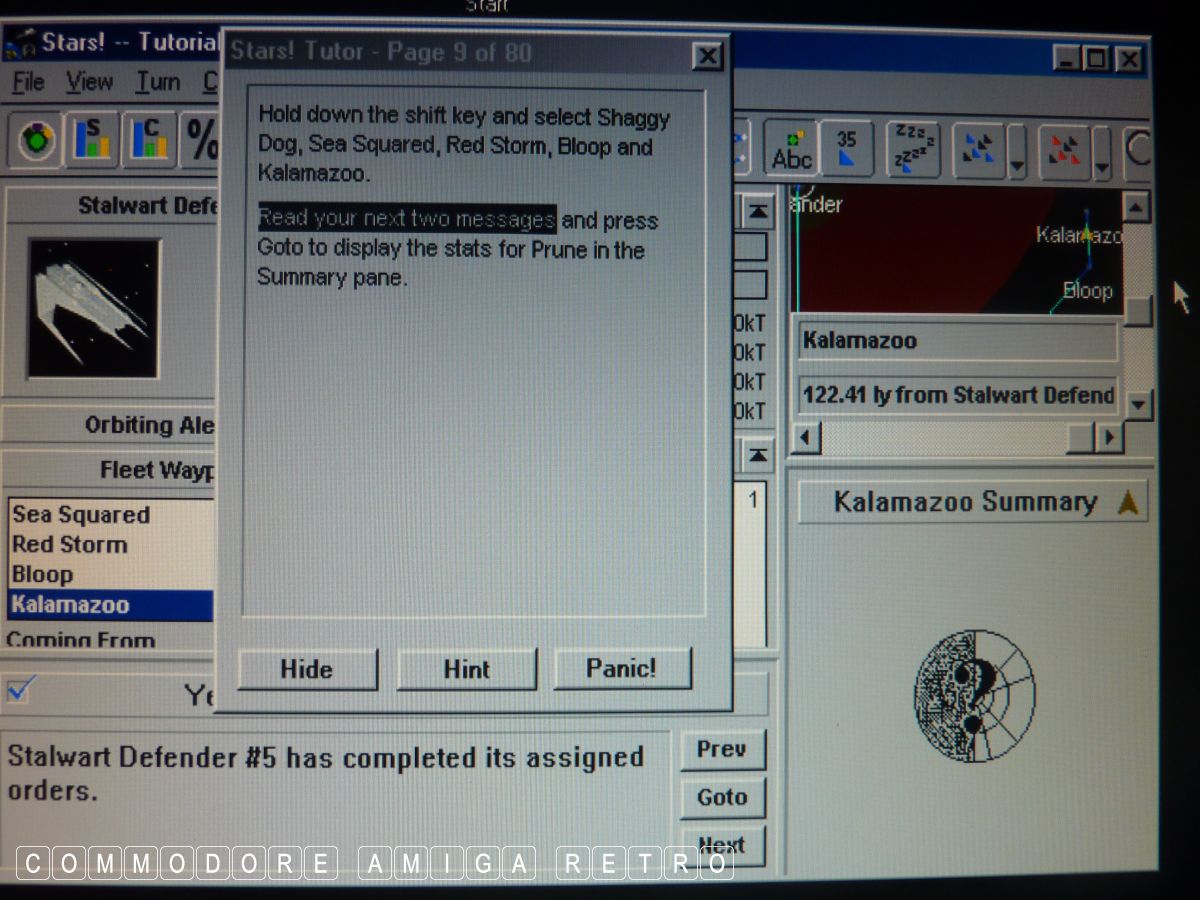
Task: Click the blue ship design filter icon
Action: 977,150
